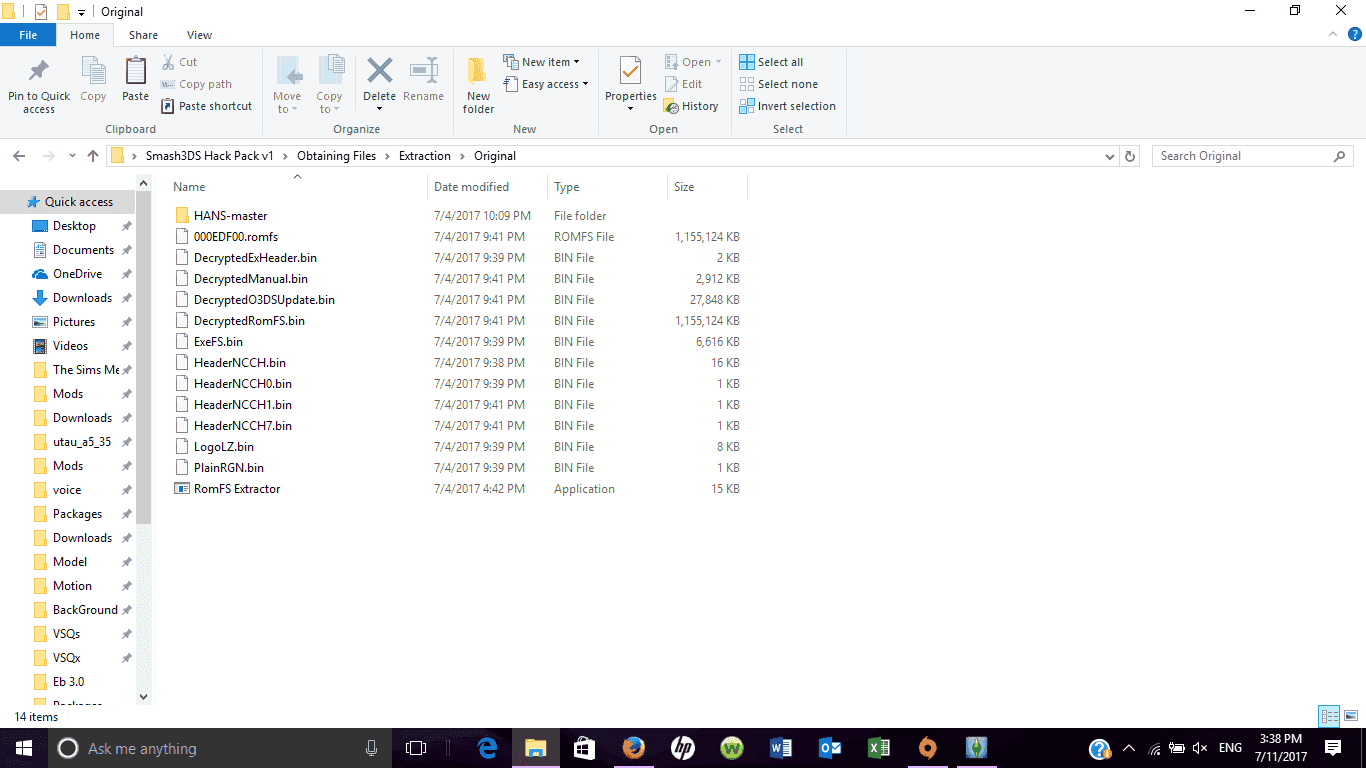Open Task View on taskbar
Viewport: 1366px width, 768px height.
tap(416, 748)
